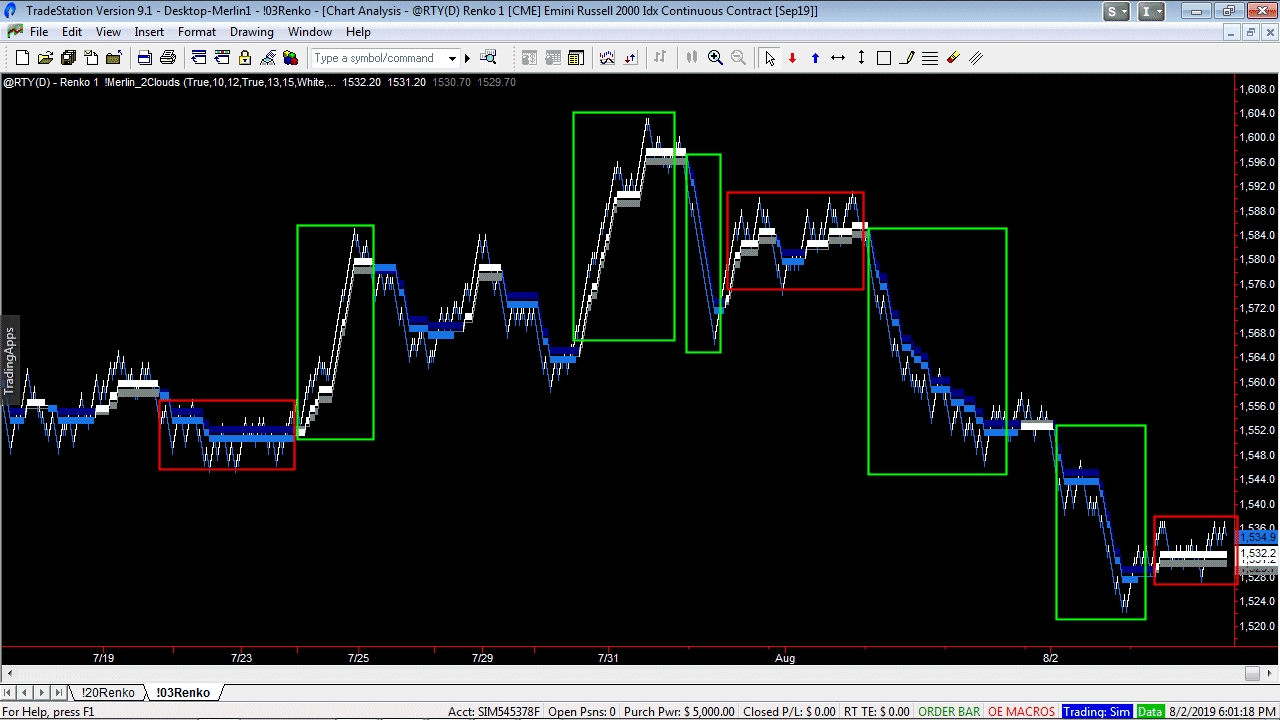Click the 1,534.9 blue price marker on axis
The height and width of the screenshot is (720, 1280).
(1258, 538)
